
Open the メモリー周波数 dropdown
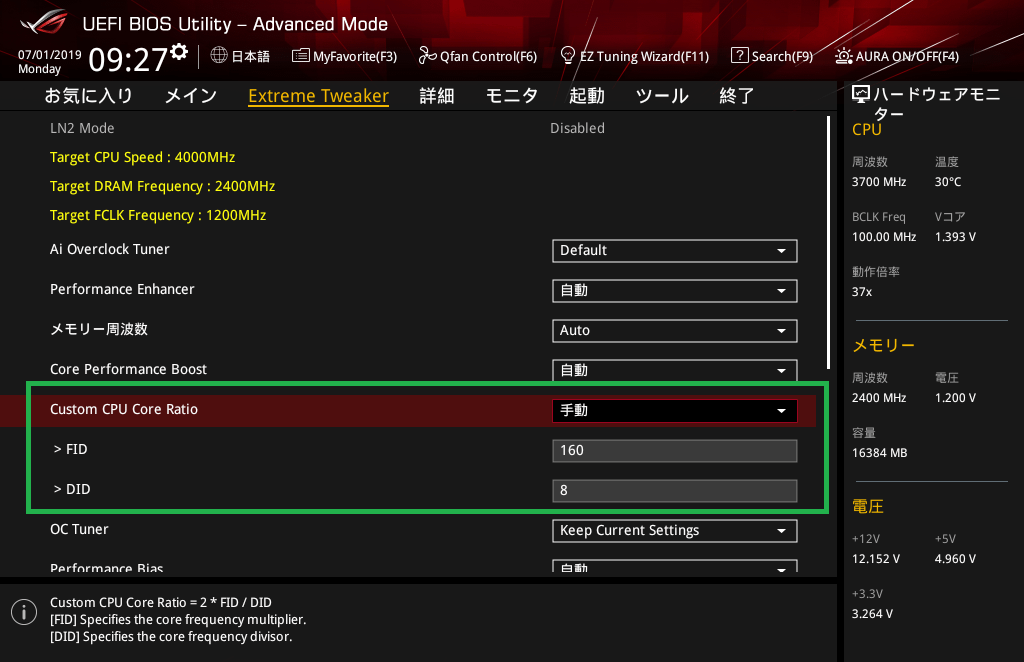pyautogui.click(x=675, y=330)
